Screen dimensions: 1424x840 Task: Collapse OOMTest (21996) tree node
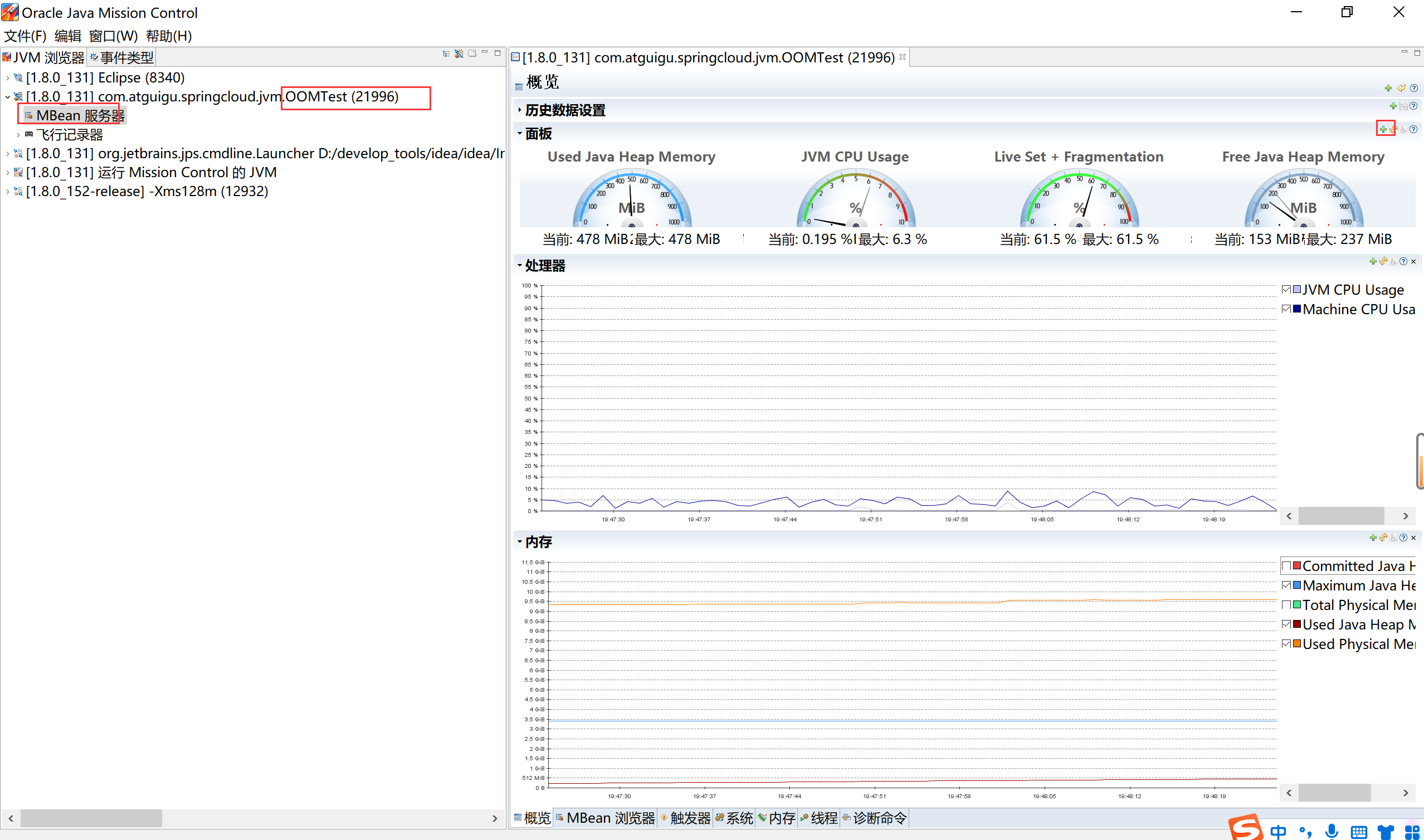point(7,97)
